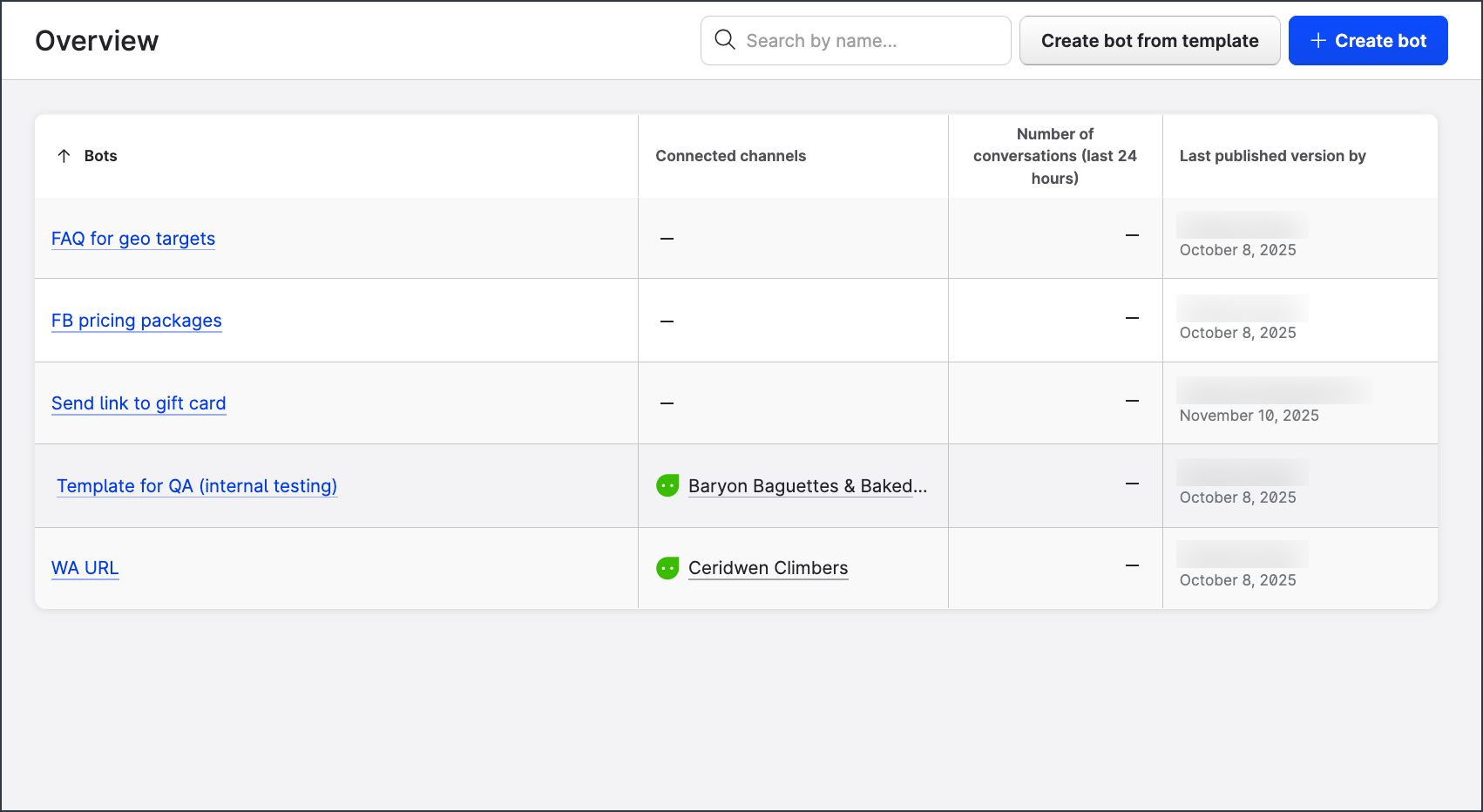Open the Ceridwen Climbers channel link
Image resolution: width=1483 pixels, height=812 pixels.
tap(768, 568)
